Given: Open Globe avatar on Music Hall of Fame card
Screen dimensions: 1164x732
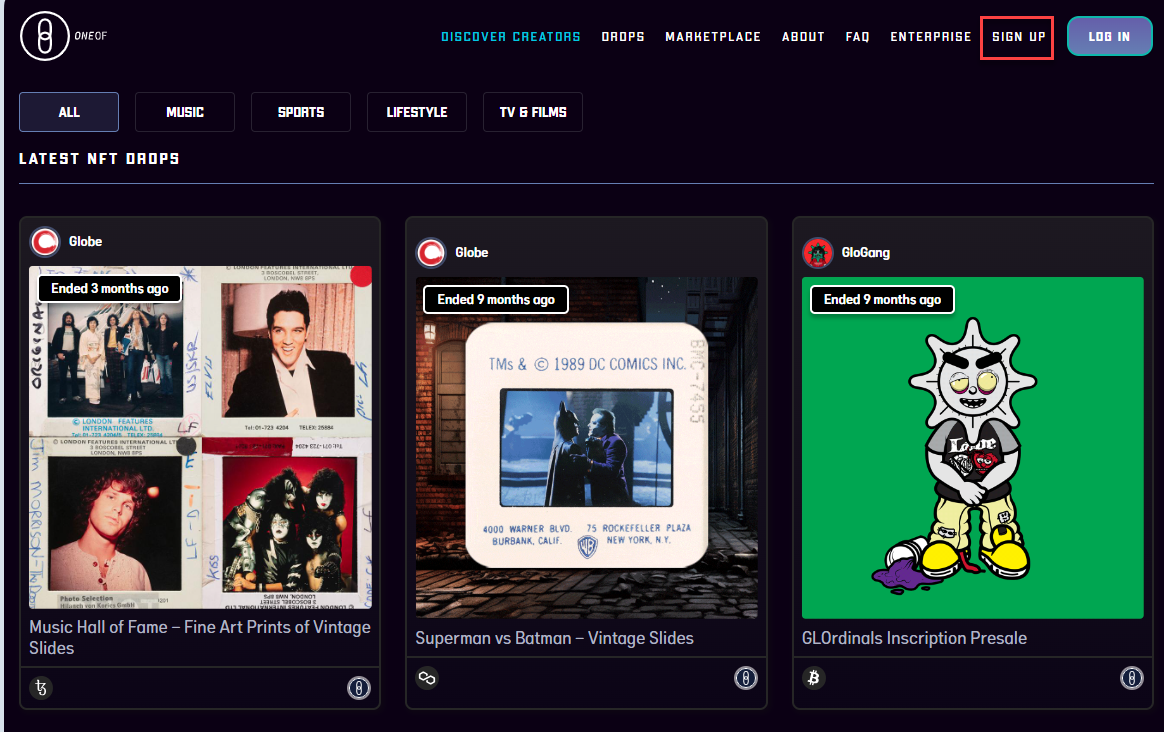Looking at the screenshot, I should pos(45,241).
